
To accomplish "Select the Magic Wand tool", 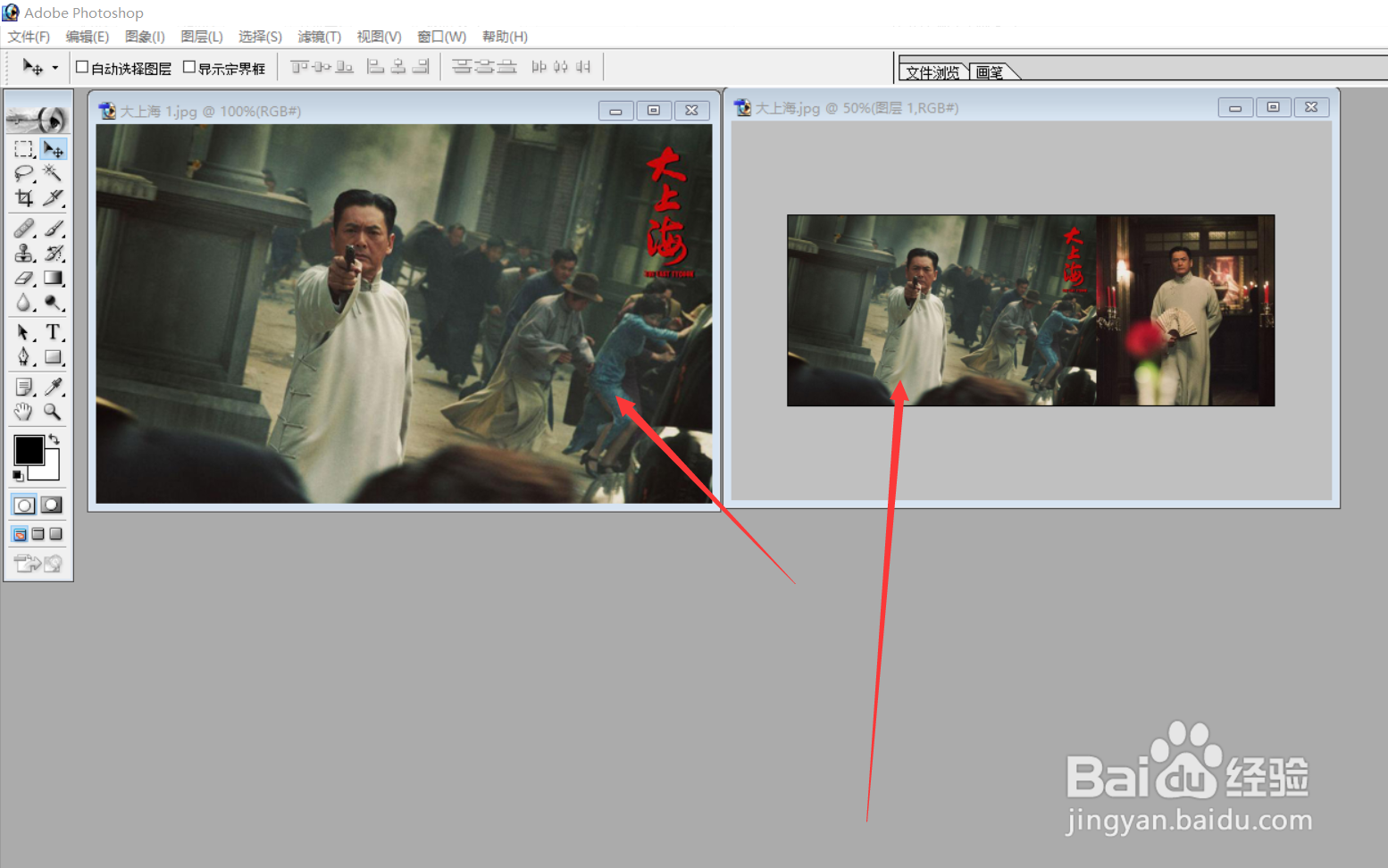I will 53,173.
